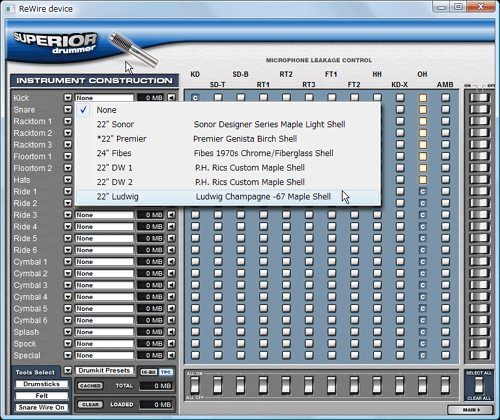
Task: Play the Special preview speaker icon
Action: click(x=171, y=355)
